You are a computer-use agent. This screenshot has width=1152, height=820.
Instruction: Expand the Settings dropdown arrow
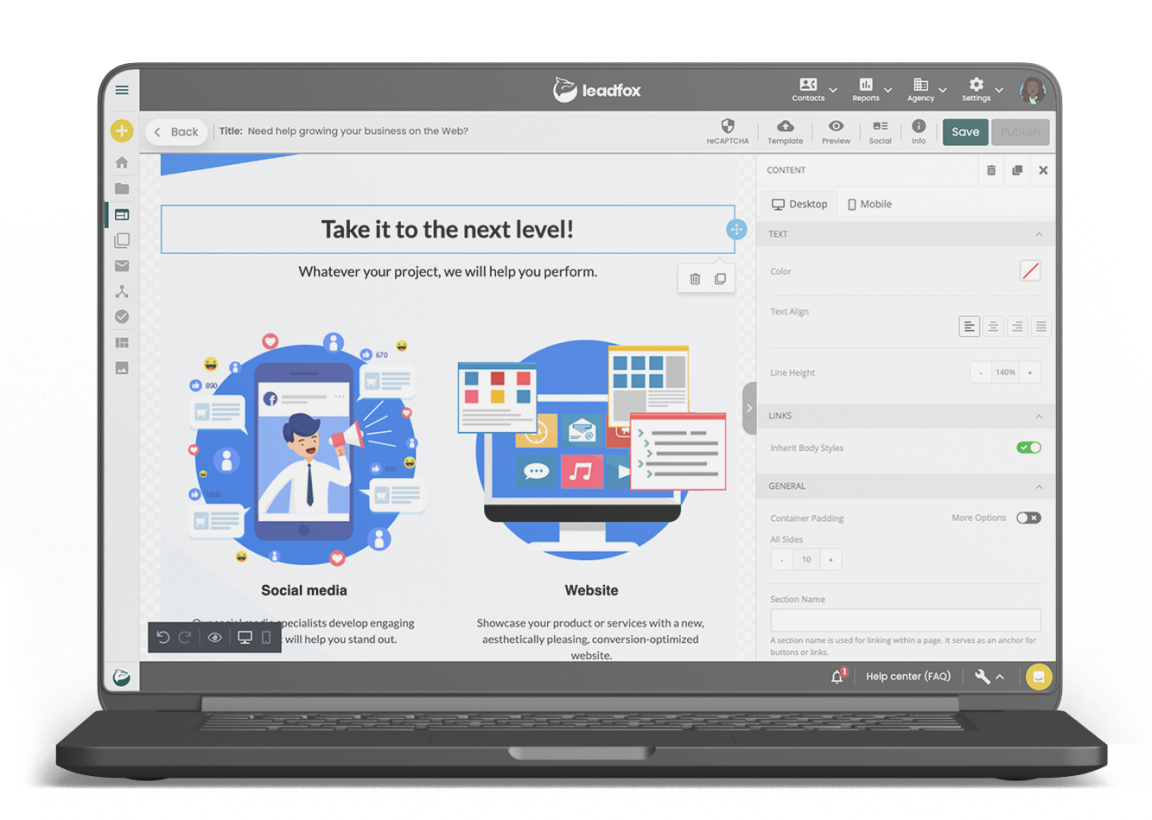click(x=999, y=90)
